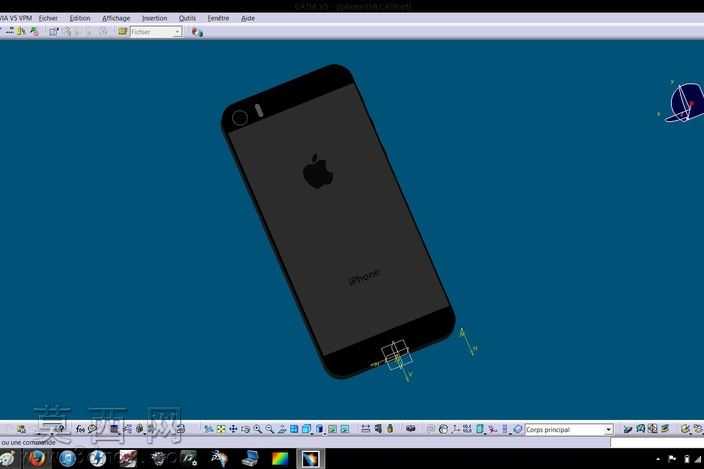Click the round sketch/clock-like icon
This screenshot has width=704, height=469.
coord(443,429)
